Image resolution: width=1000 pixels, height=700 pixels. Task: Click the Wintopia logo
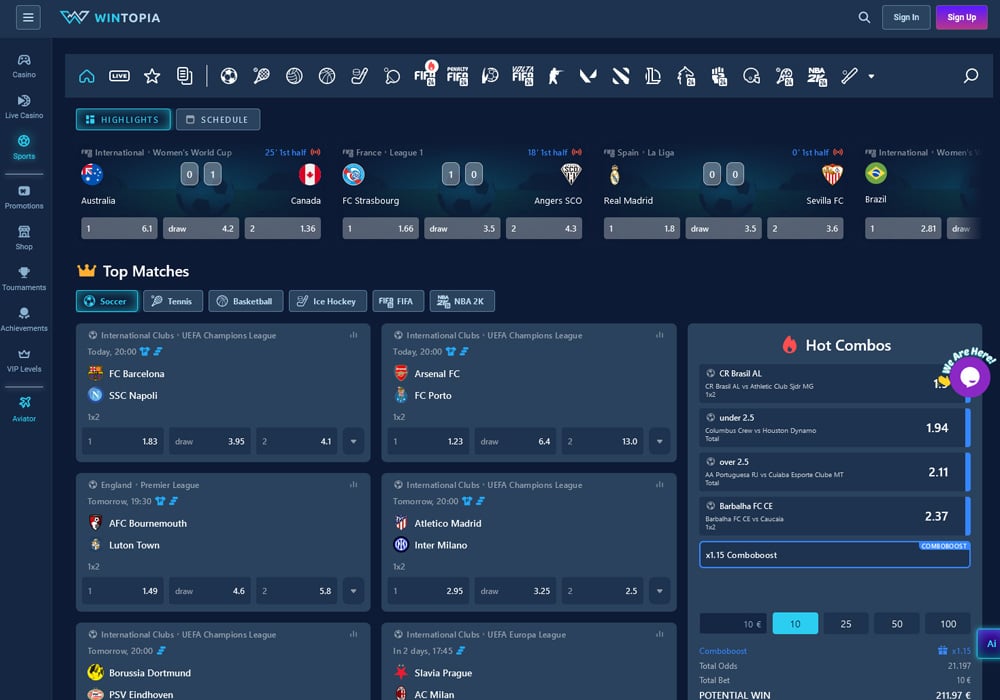tap(110, 17)
